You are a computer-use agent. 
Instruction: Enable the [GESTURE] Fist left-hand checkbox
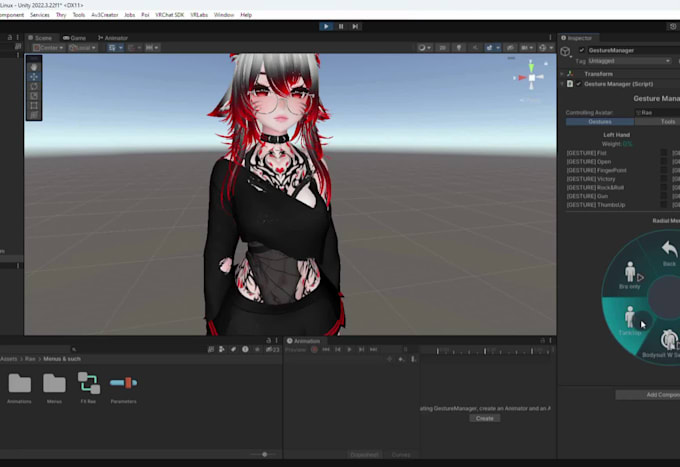[x=664, y=153]
